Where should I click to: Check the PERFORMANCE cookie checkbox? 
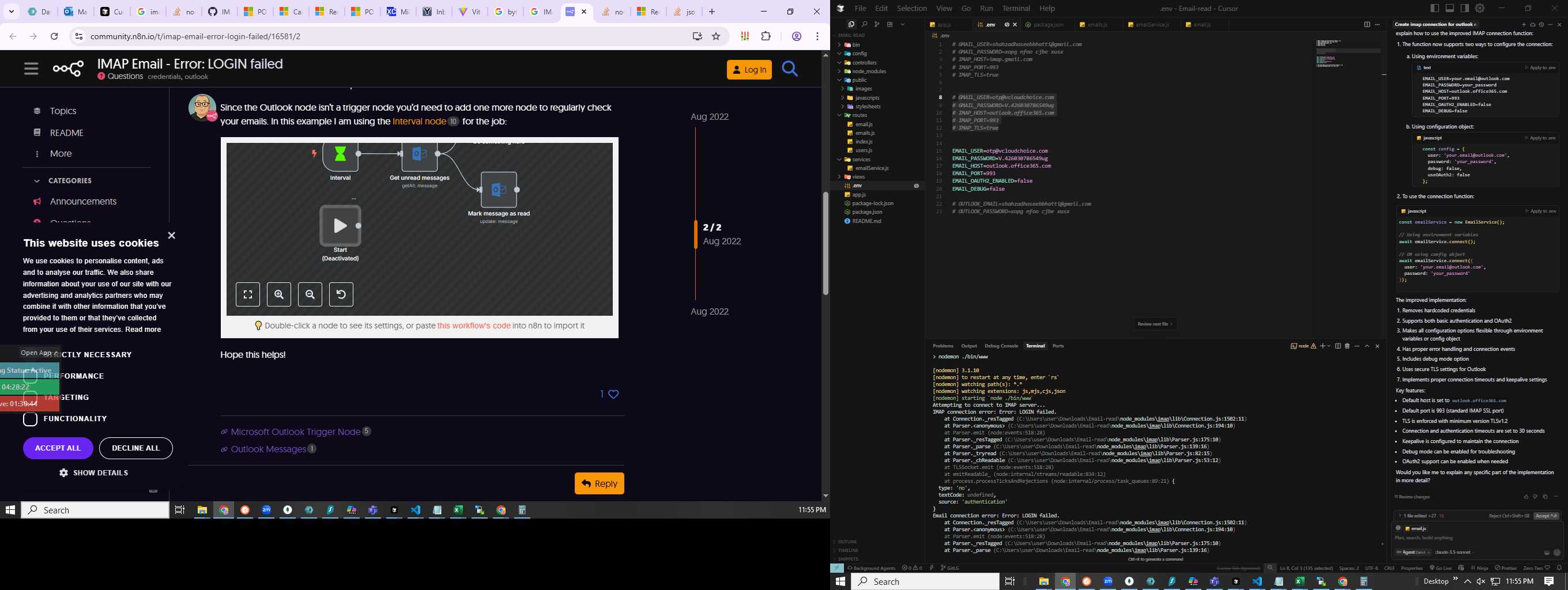tap(31, 376)
